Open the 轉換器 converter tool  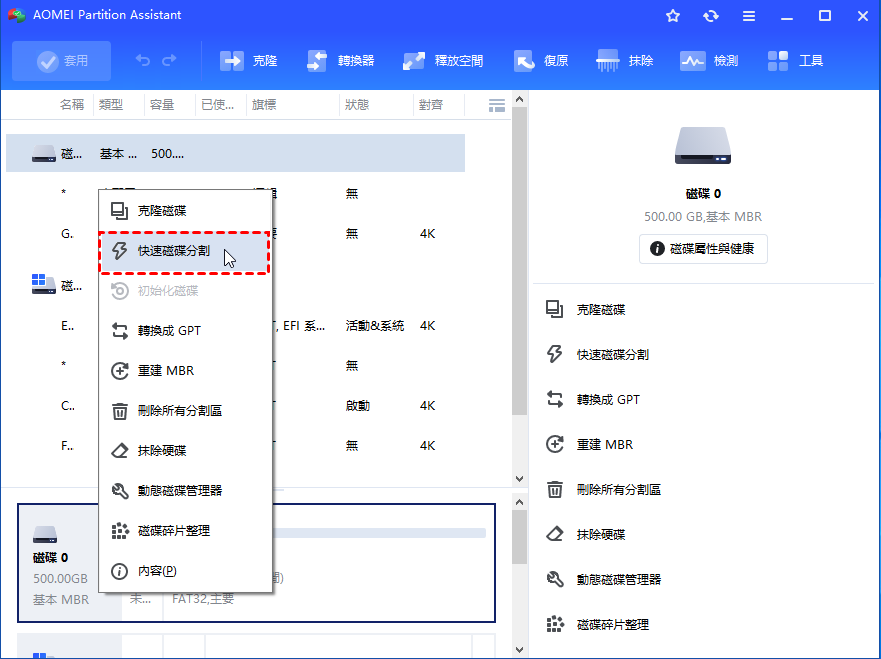340,61
